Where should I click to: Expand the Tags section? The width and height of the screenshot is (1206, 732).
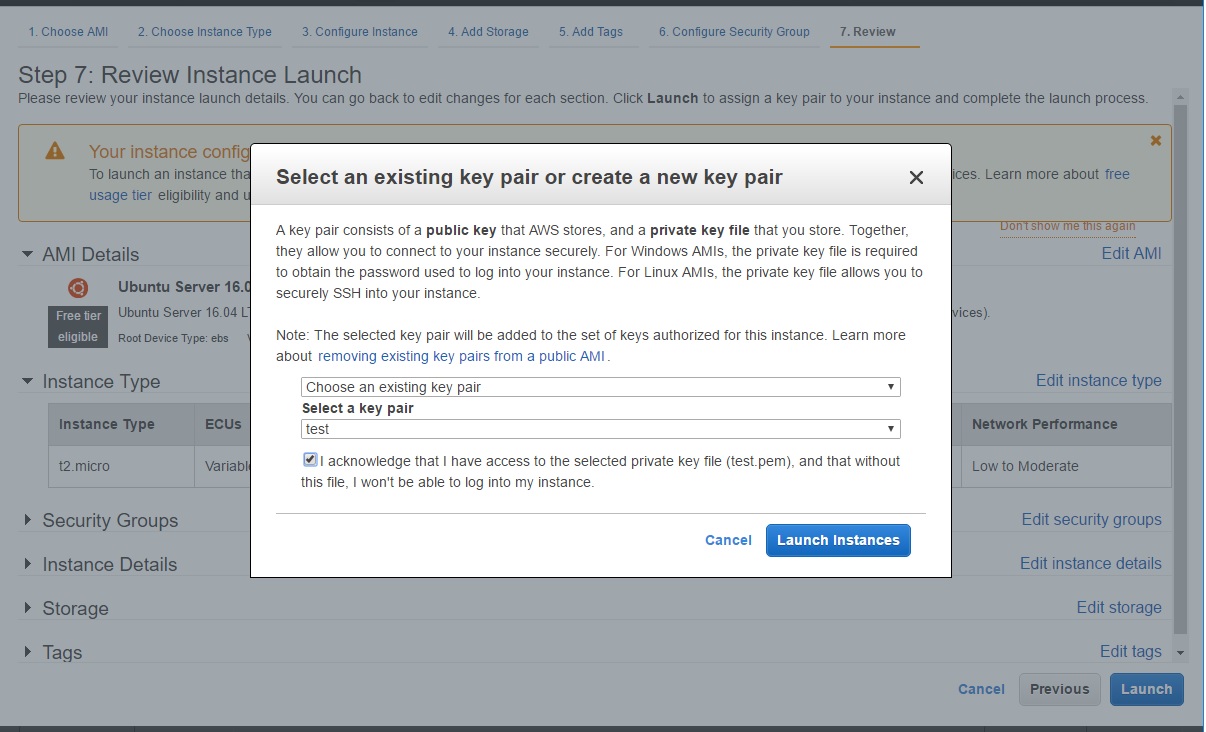27,653
